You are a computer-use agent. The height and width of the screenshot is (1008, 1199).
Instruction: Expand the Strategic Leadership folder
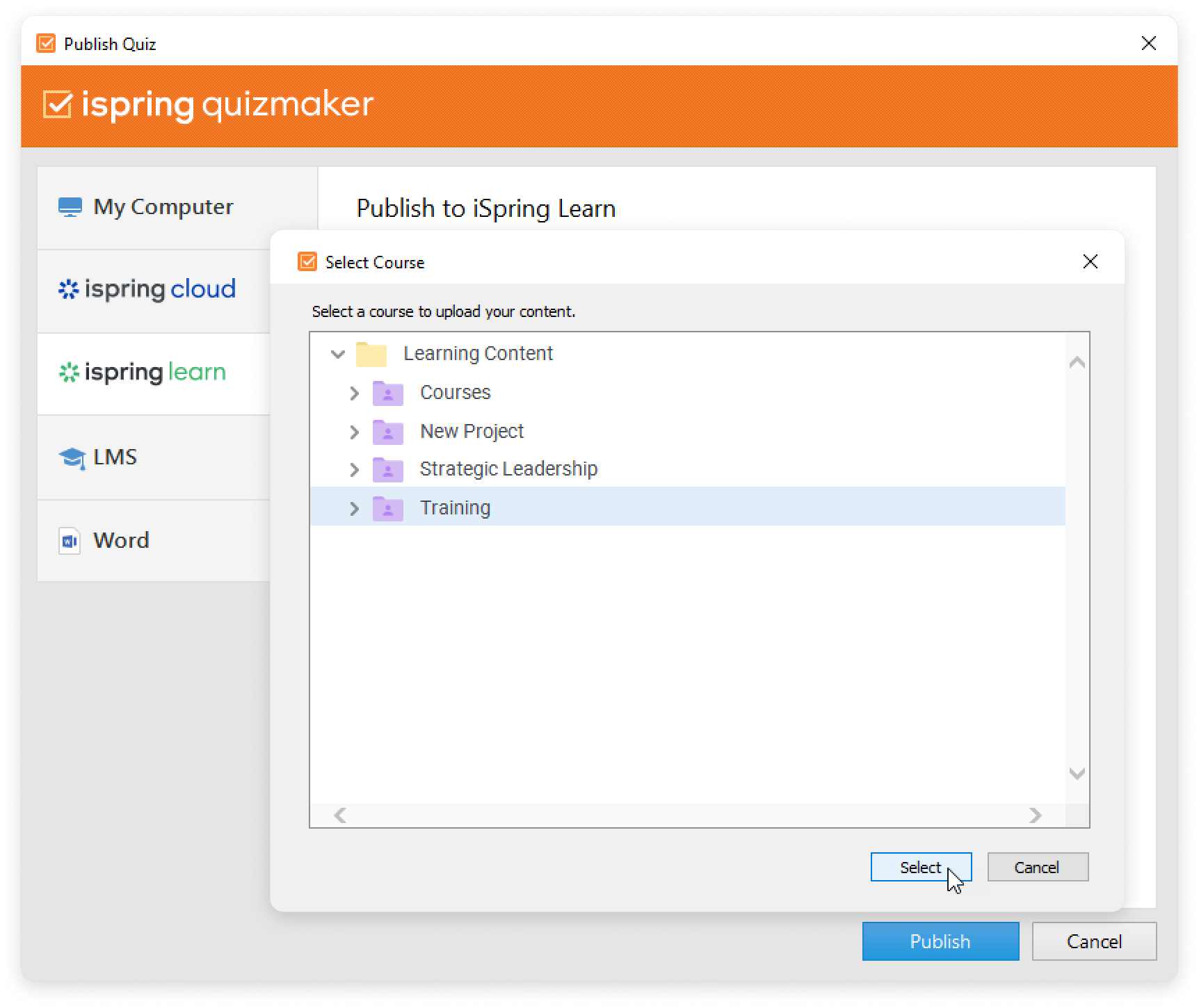(x=354, y=470)
